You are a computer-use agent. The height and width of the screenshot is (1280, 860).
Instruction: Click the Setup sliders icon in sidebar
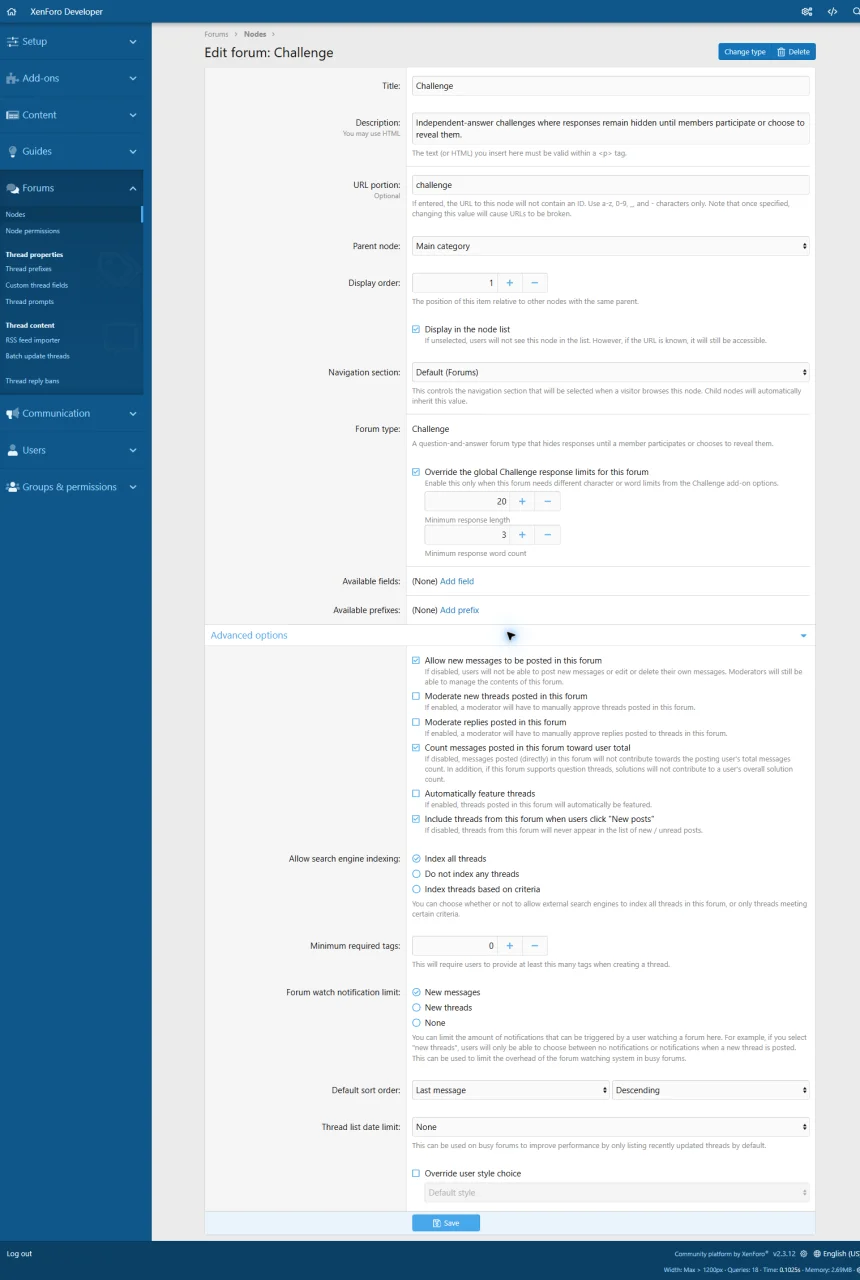tap(13, 42)
